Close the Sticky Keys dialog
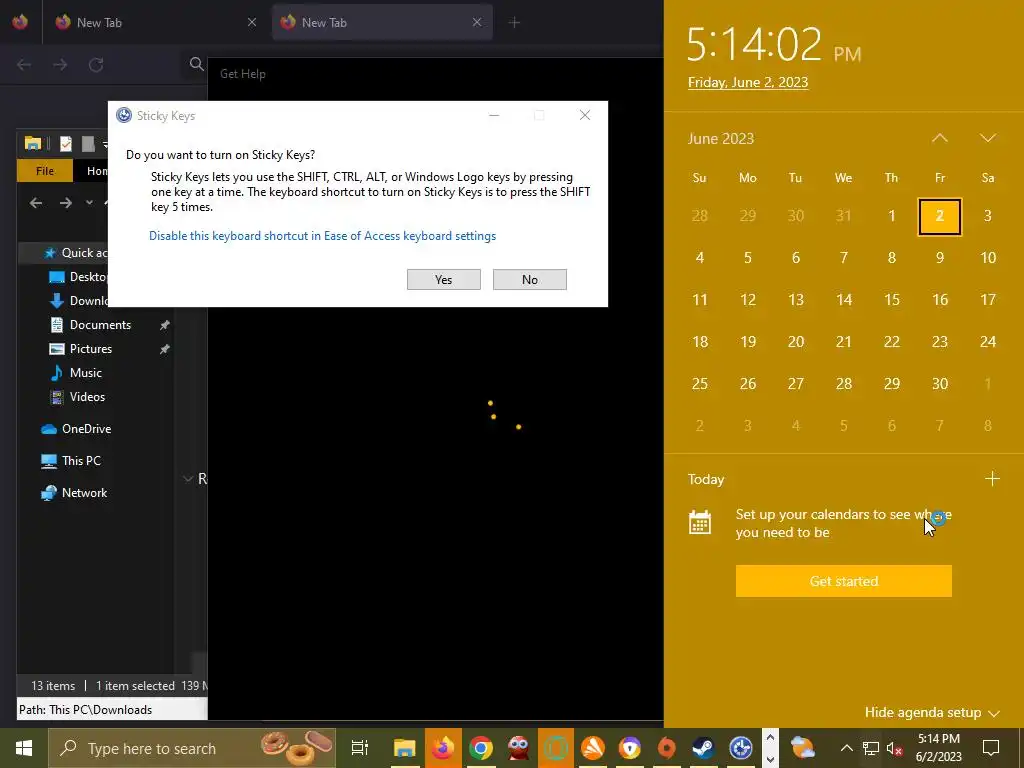Screen dimensions: 1024x768 584,116
